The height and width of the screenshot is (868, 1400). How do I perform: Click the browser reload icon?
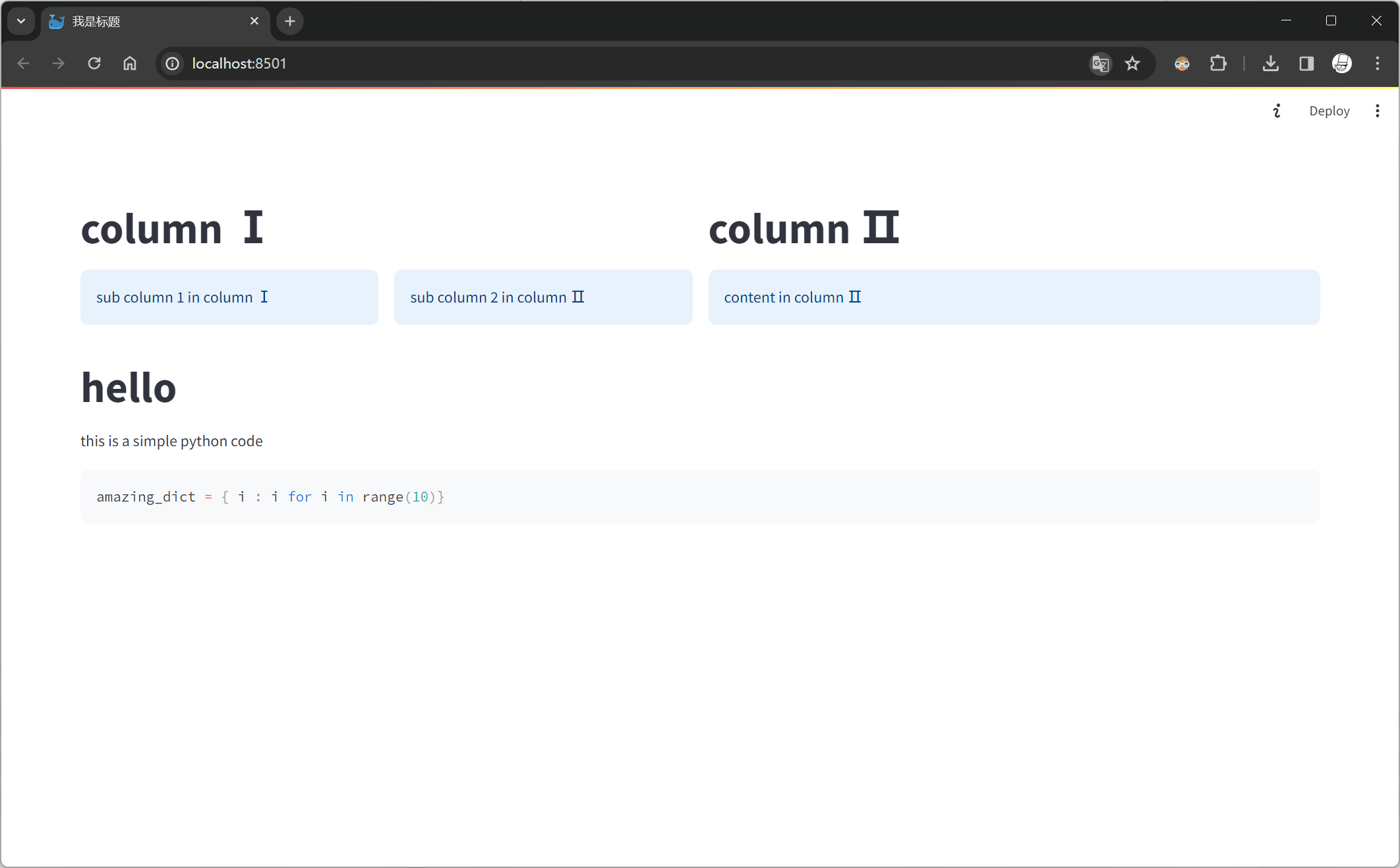pyautogui.click(x=94, y=63)
